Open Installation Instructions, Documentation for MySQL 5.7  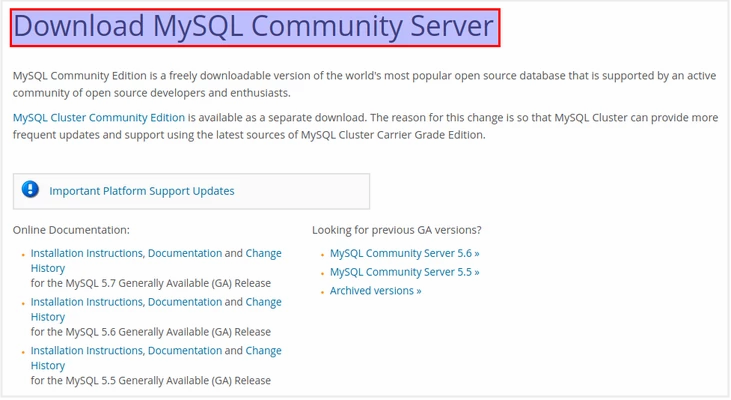tap(126, 253)
